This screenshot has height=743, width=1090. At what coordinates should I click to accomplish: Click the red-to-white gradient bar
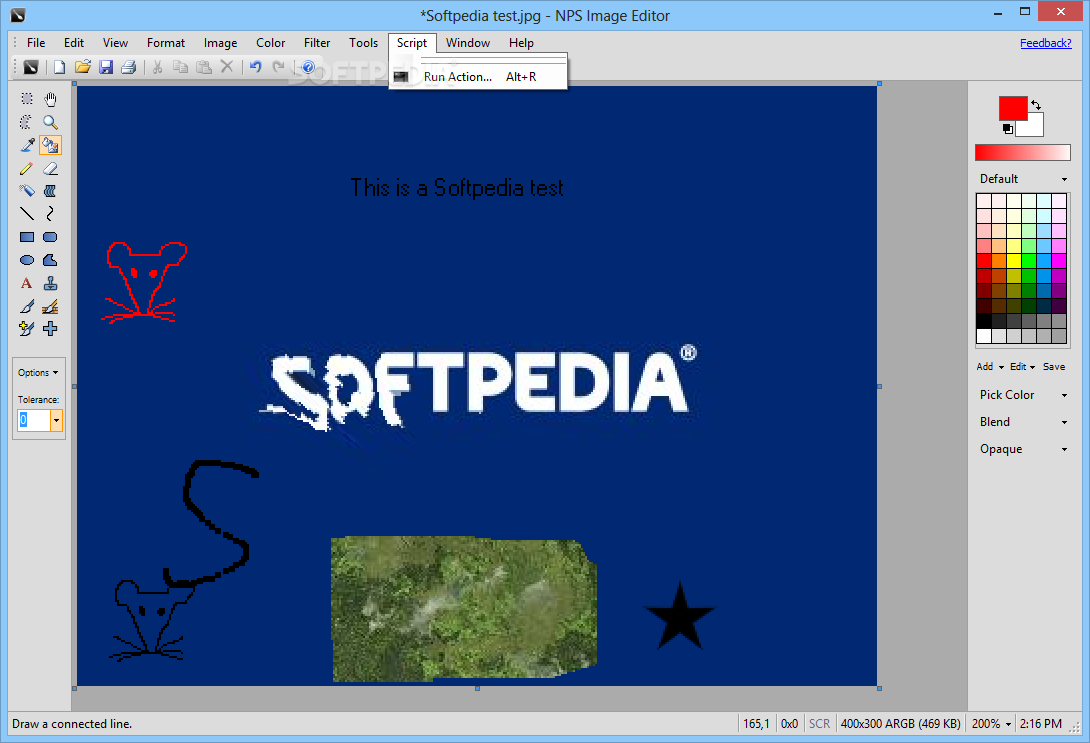tap(1023, 152)
